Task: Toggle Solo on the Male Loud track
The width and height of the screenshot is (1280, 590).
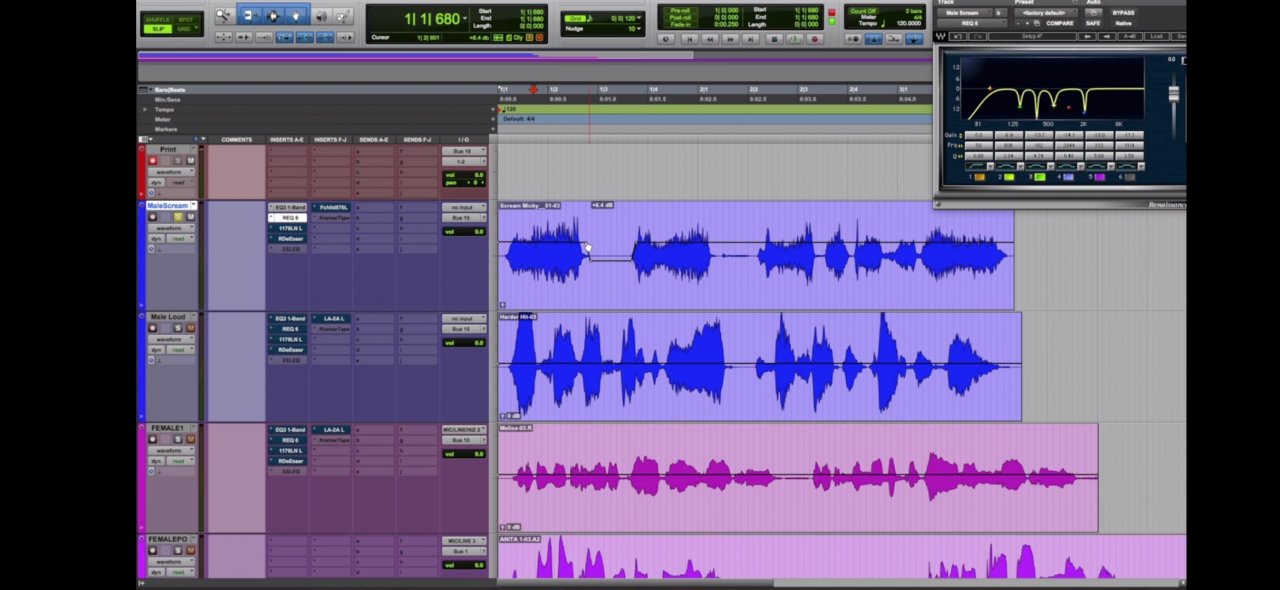Action: 178,328
